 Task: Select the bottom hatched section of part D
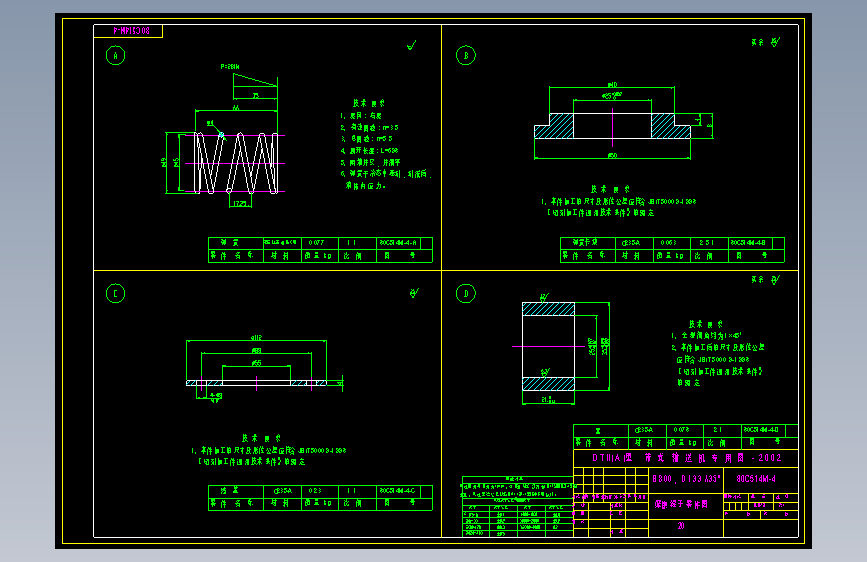pyautogui.click(x=549, y=384)
